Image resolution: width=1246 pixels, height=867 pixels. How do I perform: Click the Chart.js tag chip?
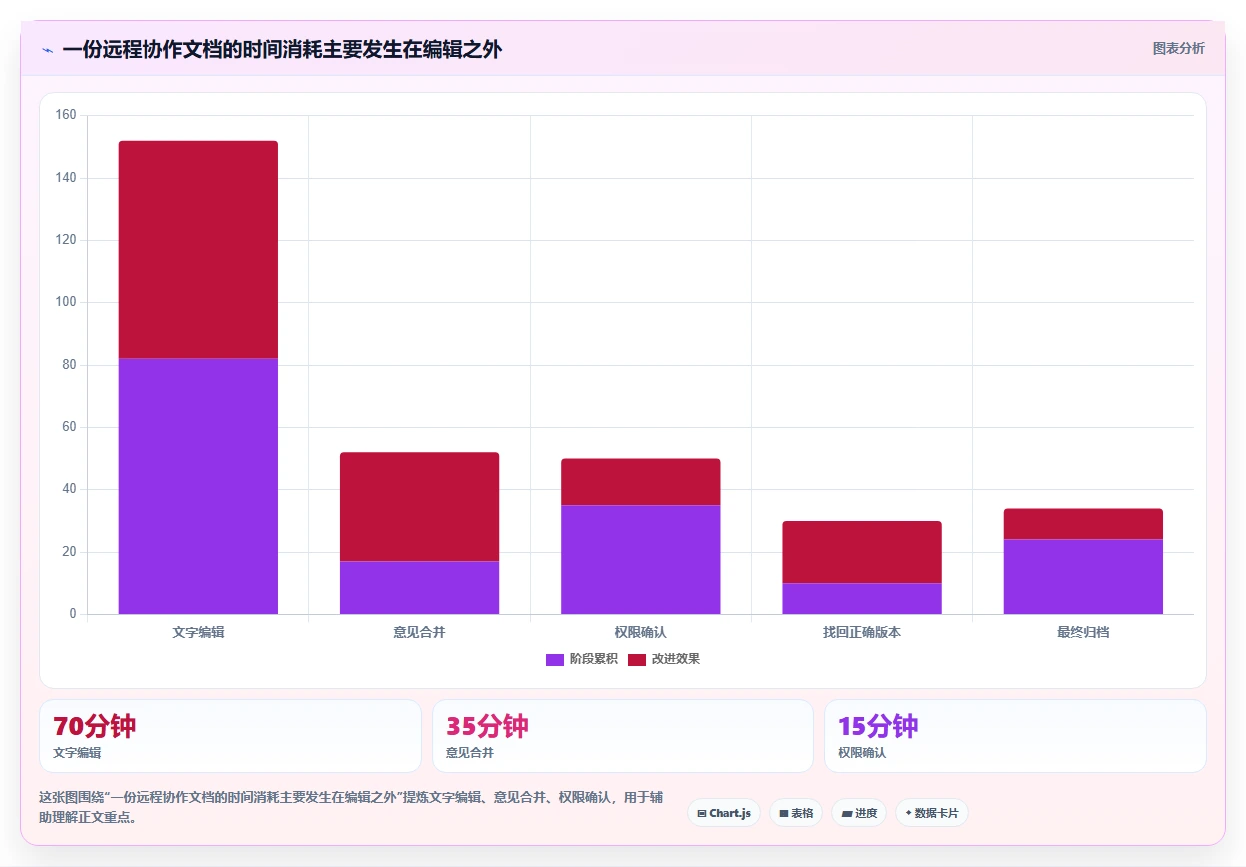(x=724, y=813)
